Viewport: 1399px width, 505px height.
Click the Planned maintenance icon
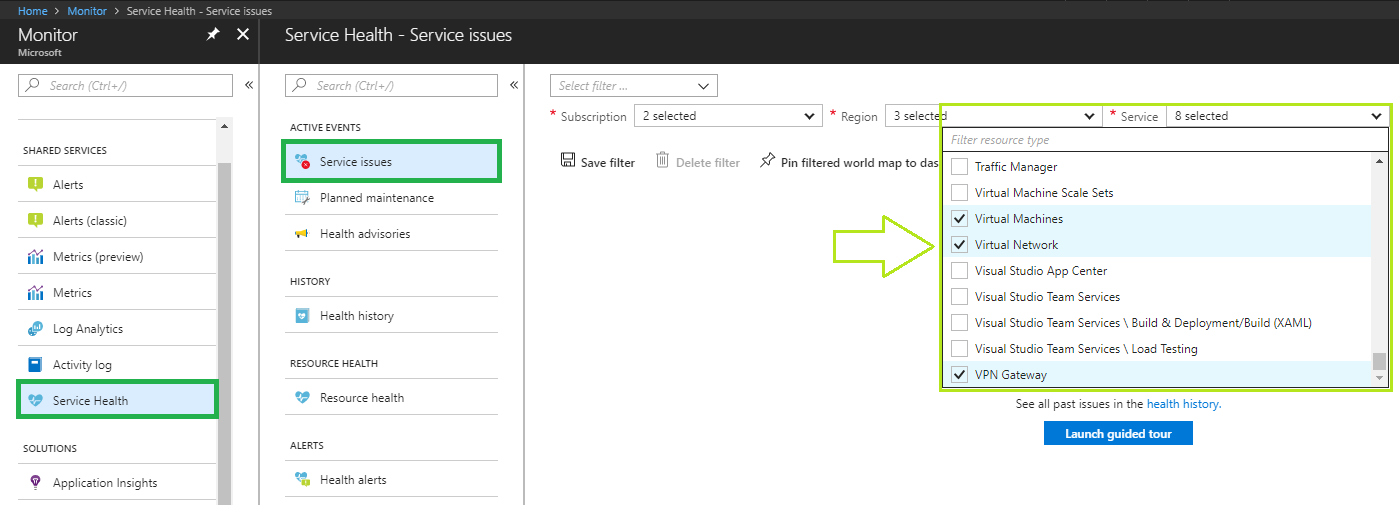coord(302,198)
